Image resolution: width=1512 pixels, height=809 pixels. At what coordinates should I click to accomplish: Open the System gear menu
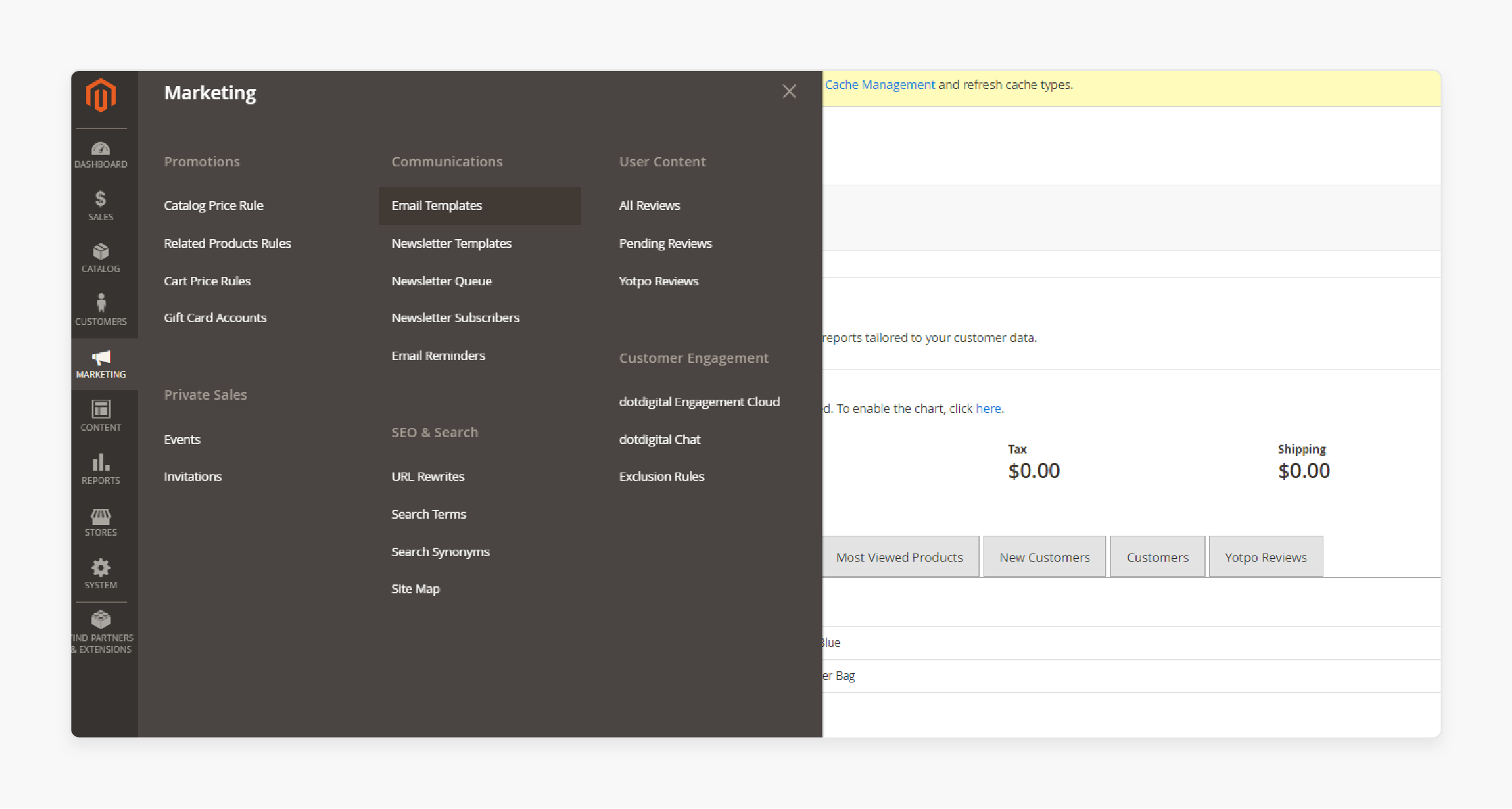tap(101, 574)
